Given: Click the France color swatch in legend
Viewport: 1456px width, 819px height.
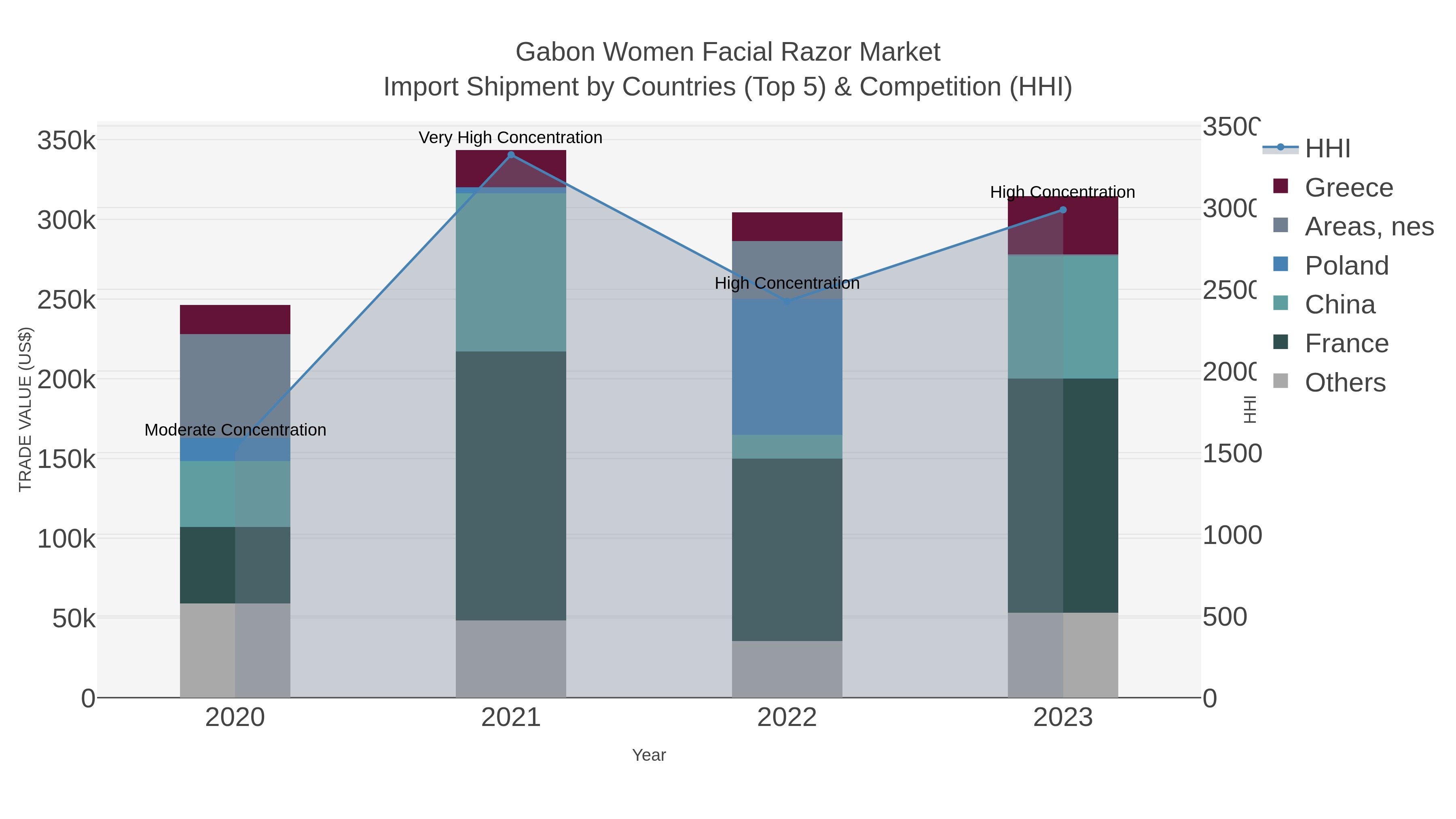Looking at the screenshot, I should pyautogui.click(x=1281, y=342).
